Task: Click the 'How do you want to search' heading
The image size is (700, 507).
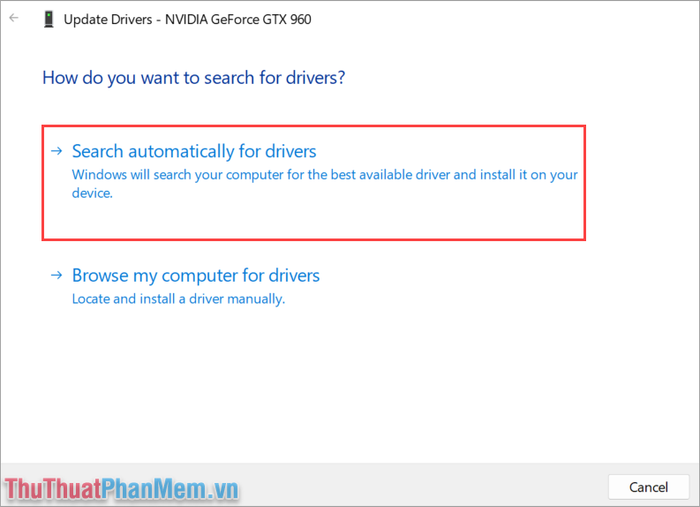Action: pyautogui.click(x=194, y=78)
